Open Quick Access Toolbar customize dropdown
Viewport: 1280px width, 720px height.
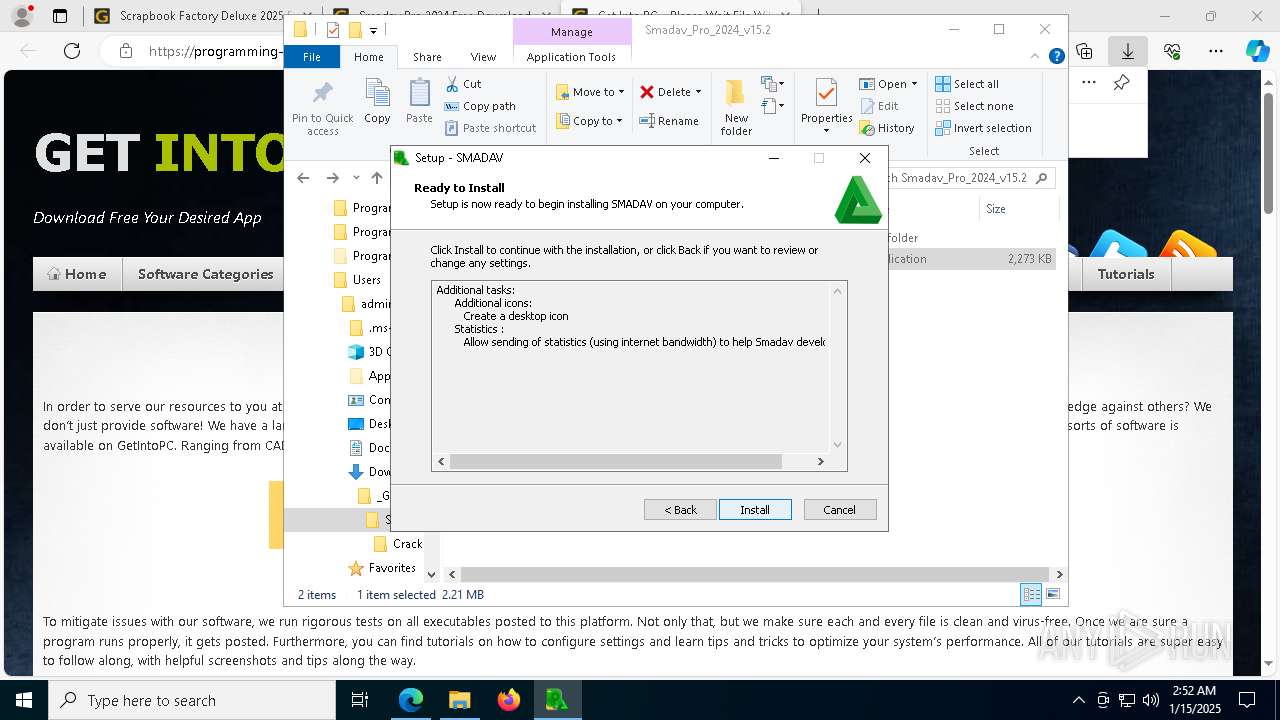click(x=374, y=31)
